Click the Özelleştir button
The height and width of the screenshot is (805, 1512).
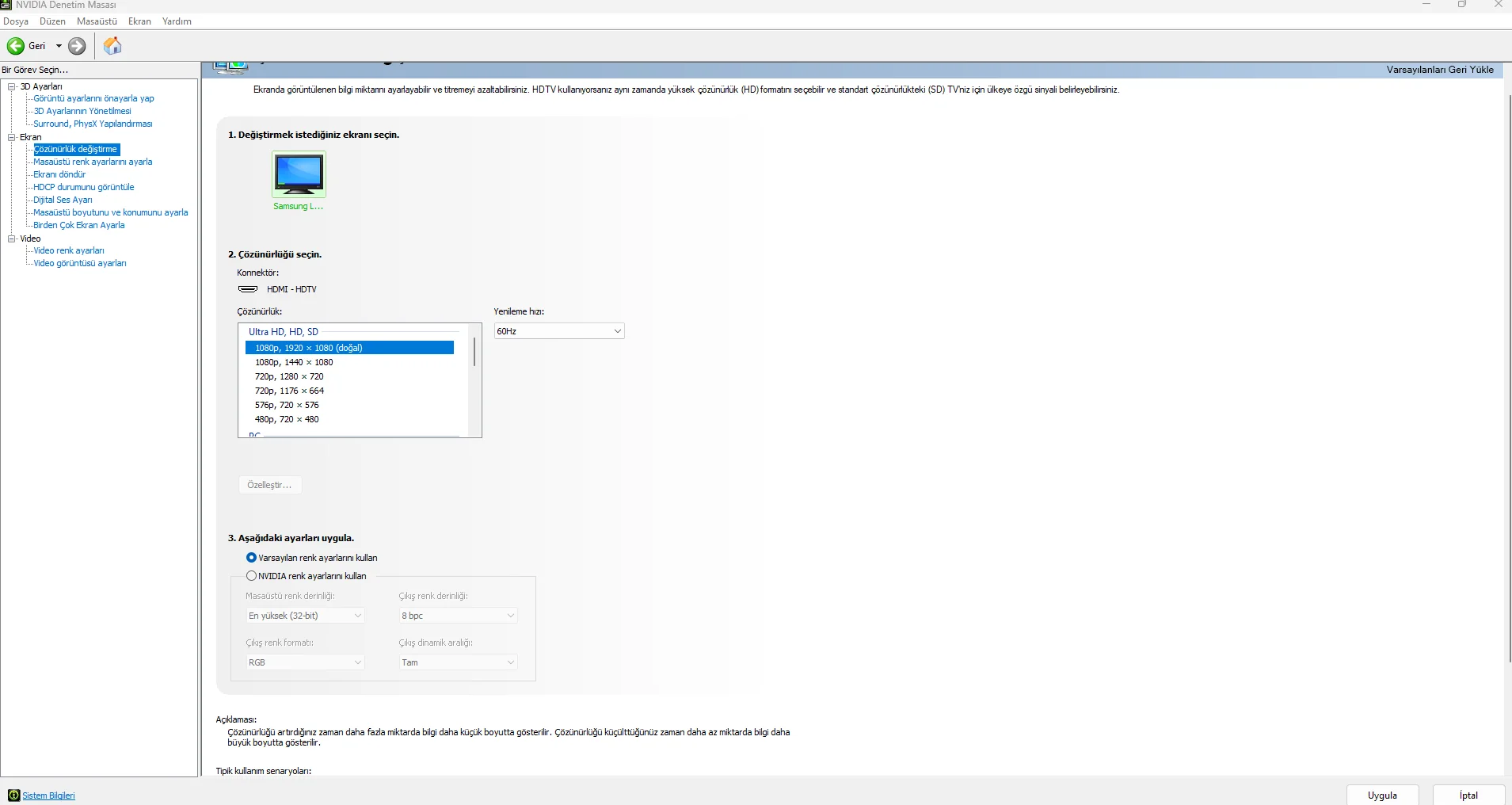(269, 485)
